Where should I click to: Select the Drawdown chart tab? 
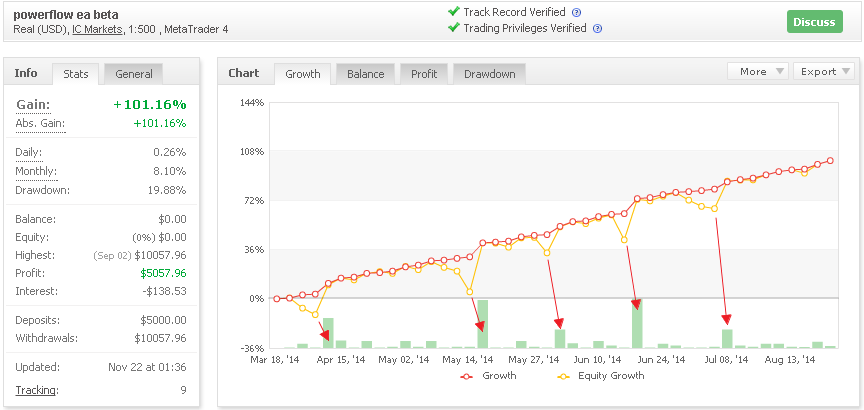[489, 74]
